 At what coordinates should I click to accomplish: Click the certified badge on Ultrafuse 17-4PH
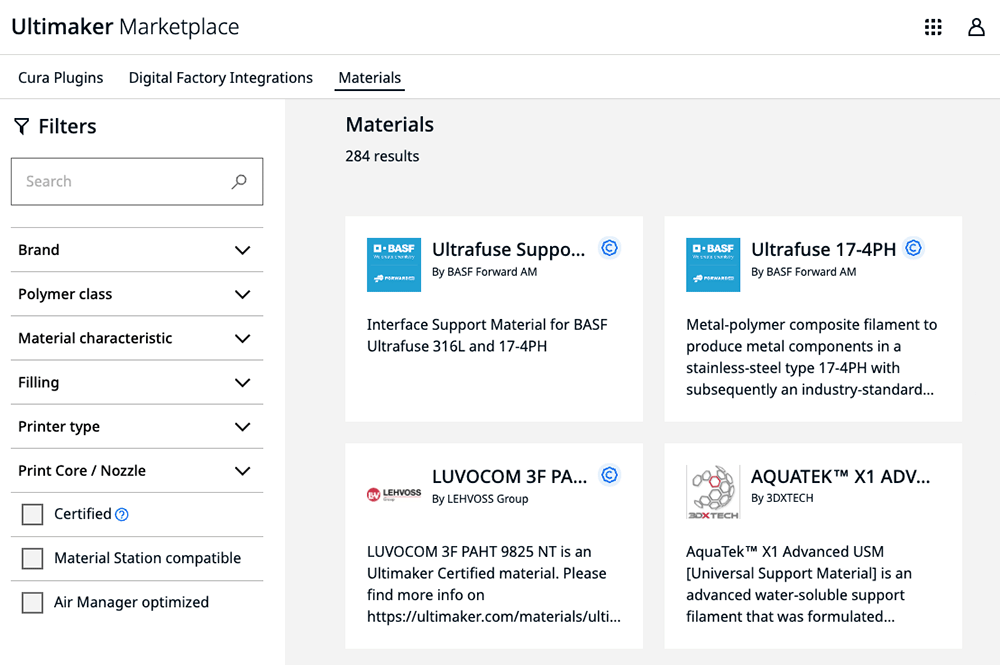[913, 247]
